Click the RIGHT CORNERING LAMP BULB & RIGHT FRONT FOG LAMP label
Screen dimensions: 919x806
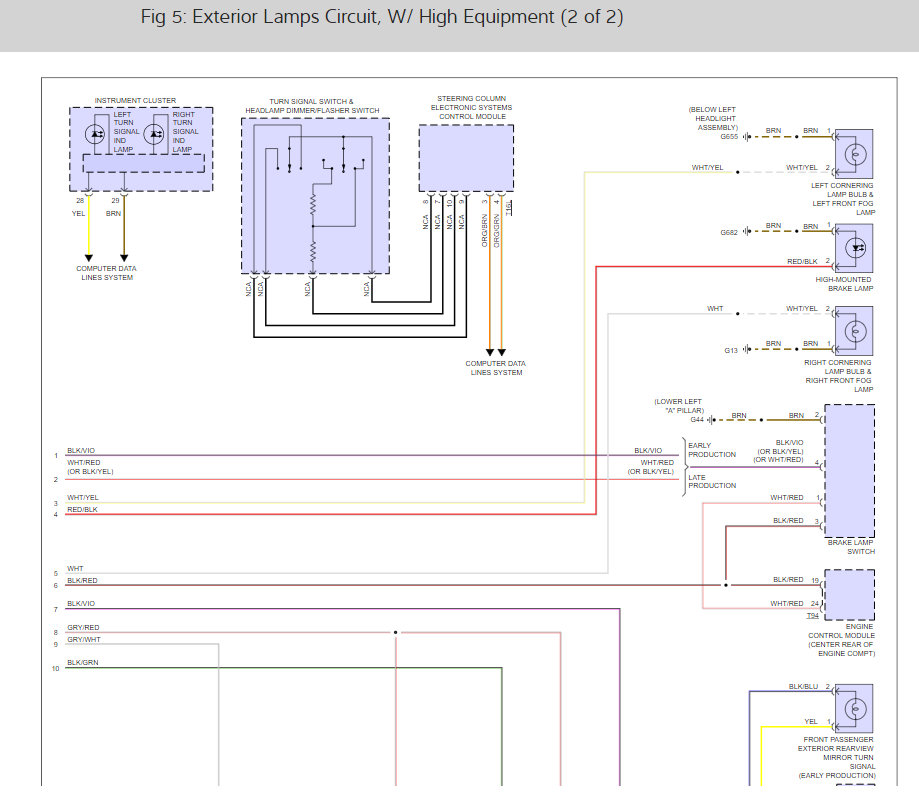839,376
